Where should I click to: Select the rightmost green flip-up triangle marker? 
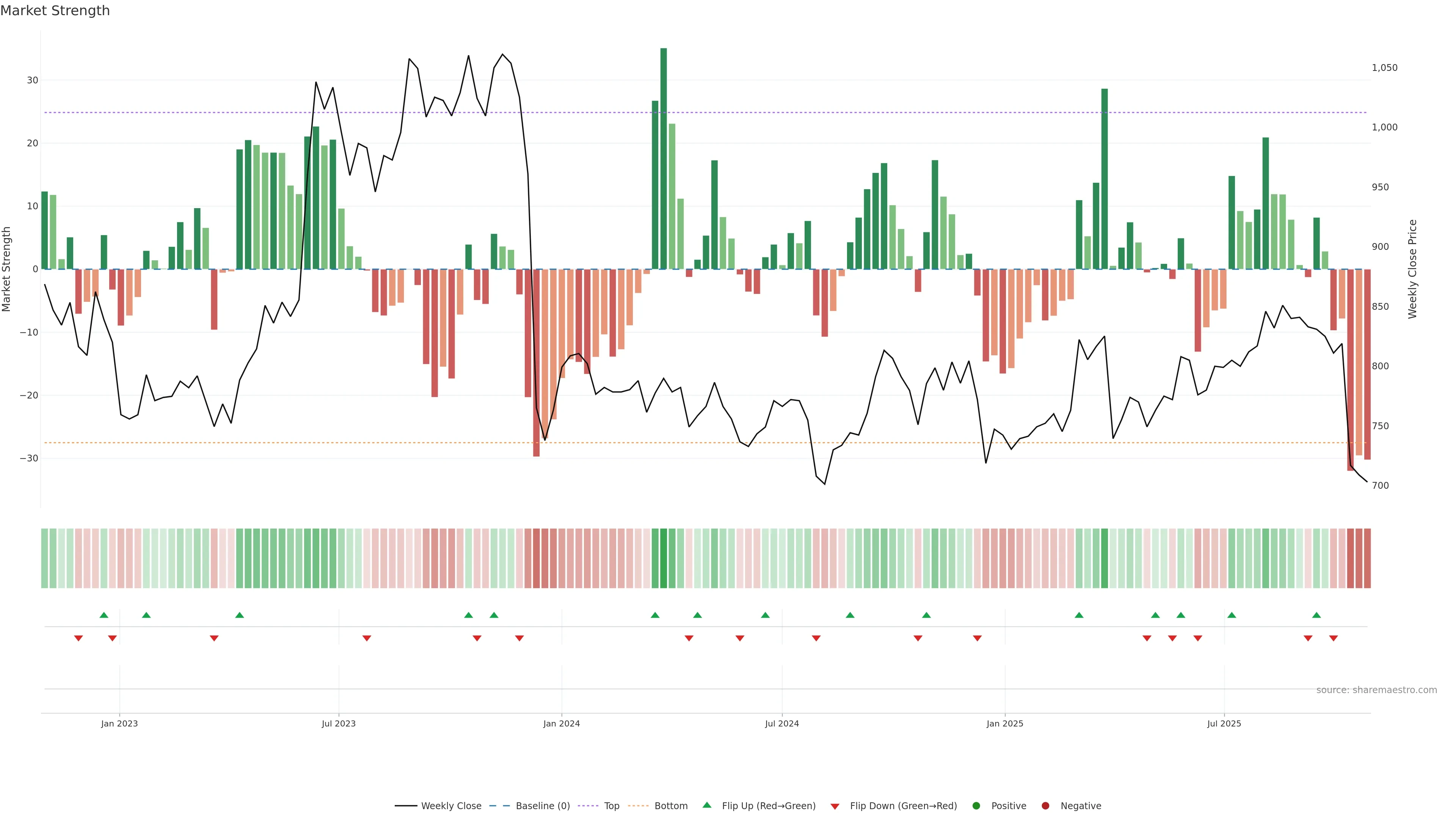[x=1316, y=615]
